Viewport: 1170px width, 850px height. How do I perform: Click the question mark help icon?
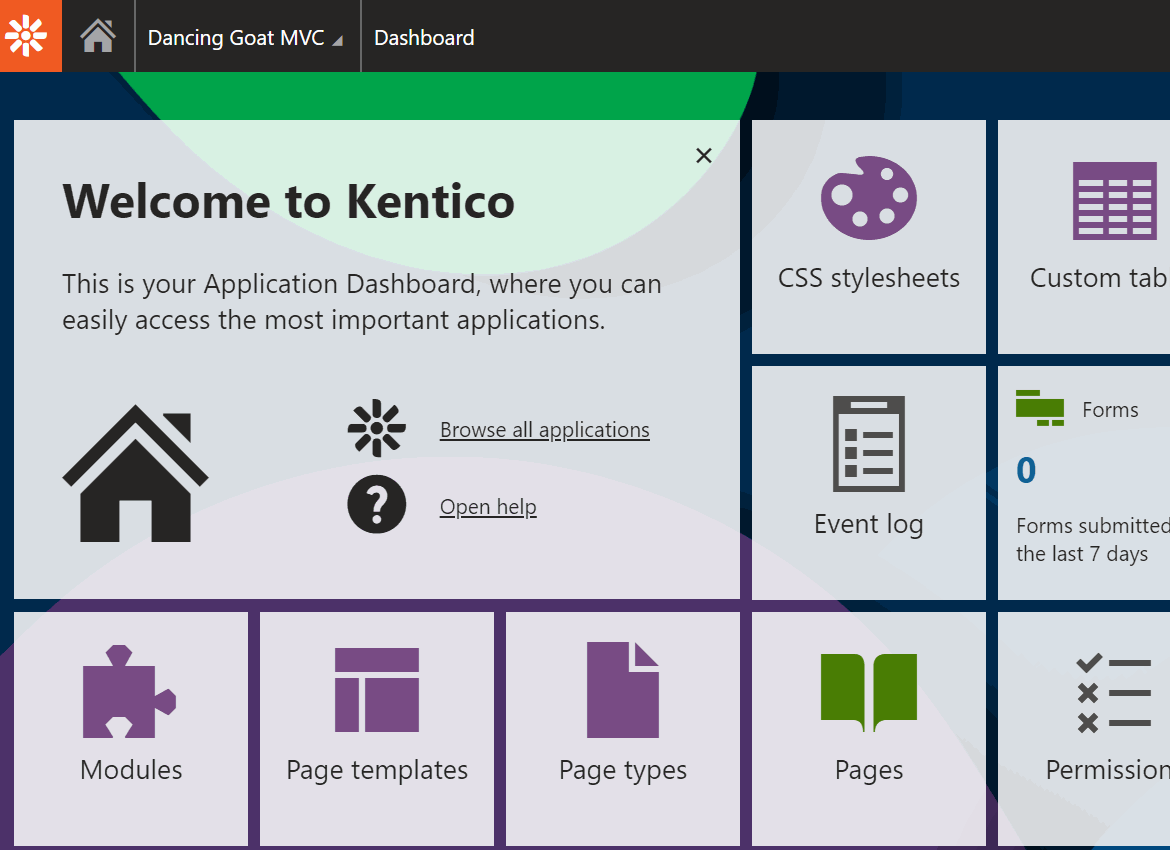click(377, 504)
